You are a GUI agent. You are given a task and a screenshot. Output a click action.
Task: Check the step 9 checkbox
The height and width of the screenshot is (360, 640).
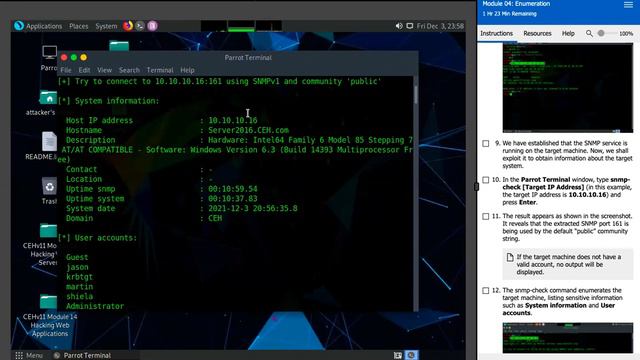click(486, 144)
